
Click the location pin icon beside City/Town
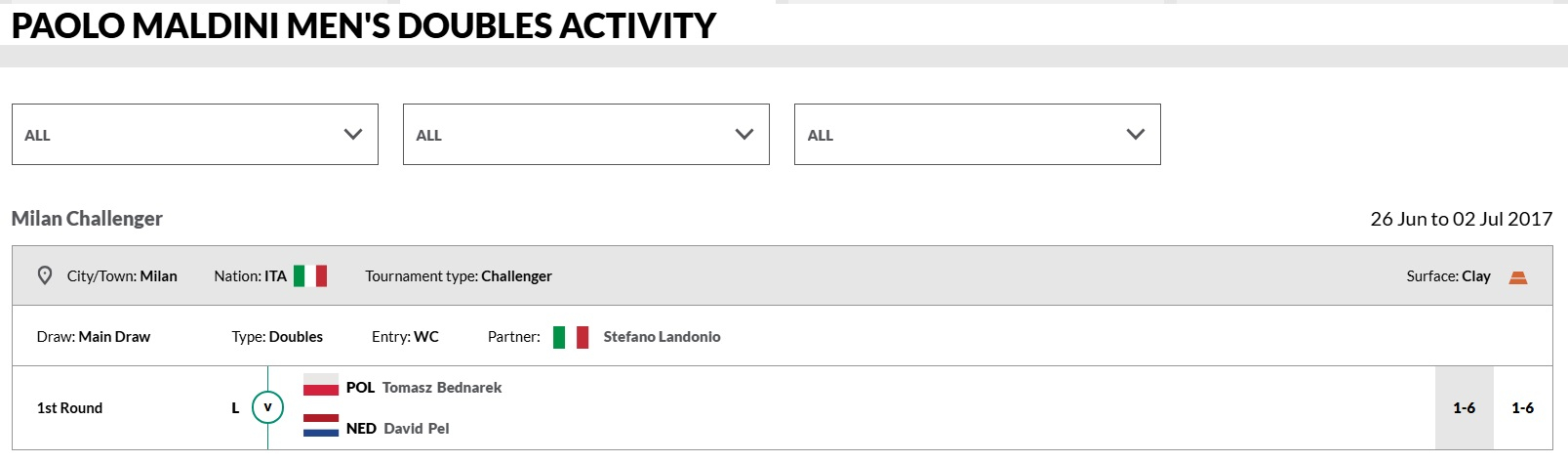tap(45, 275)
